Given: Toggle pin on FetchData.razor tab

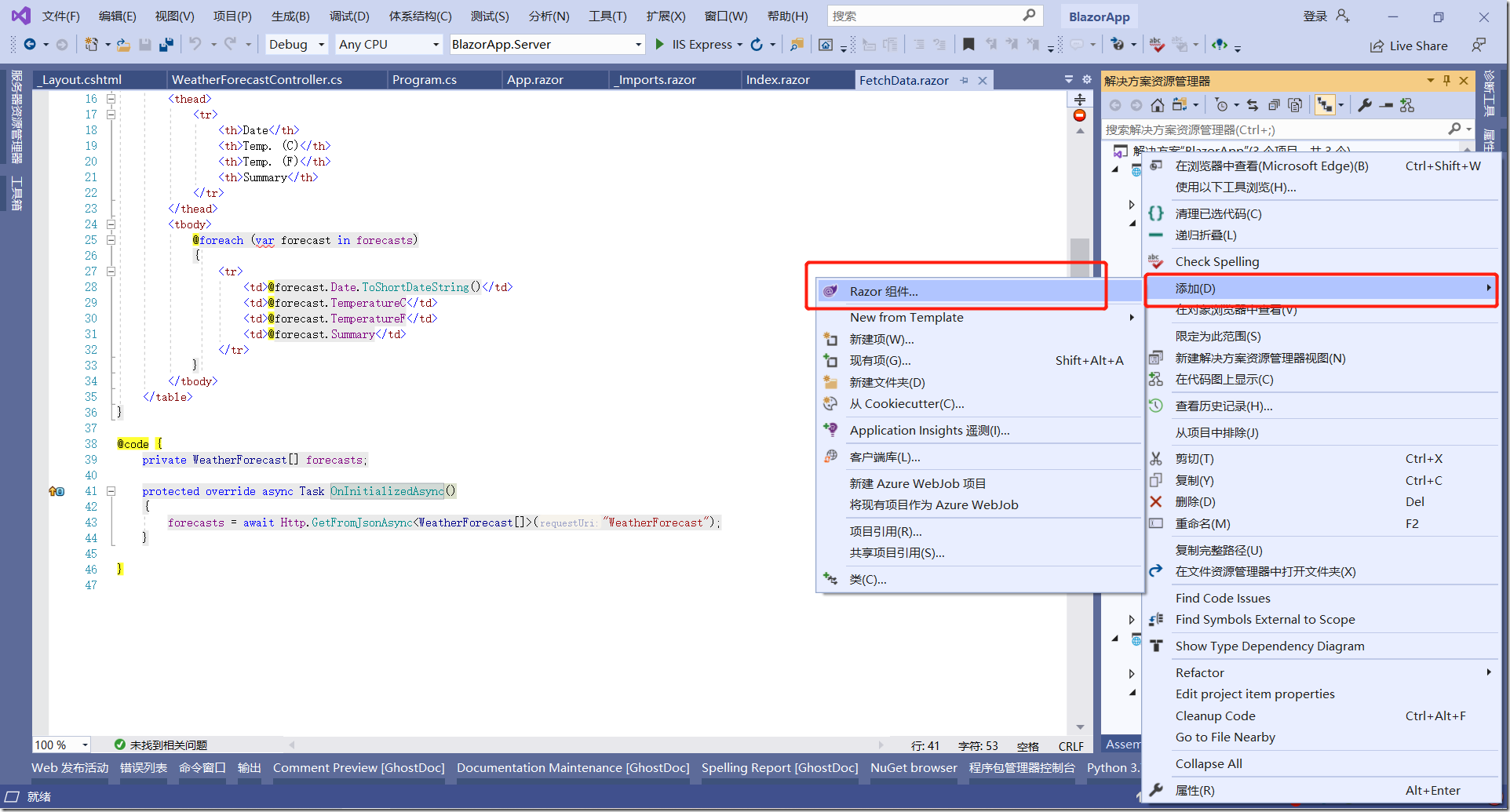Looking at the screenshot, I should [x=964, y=80].
